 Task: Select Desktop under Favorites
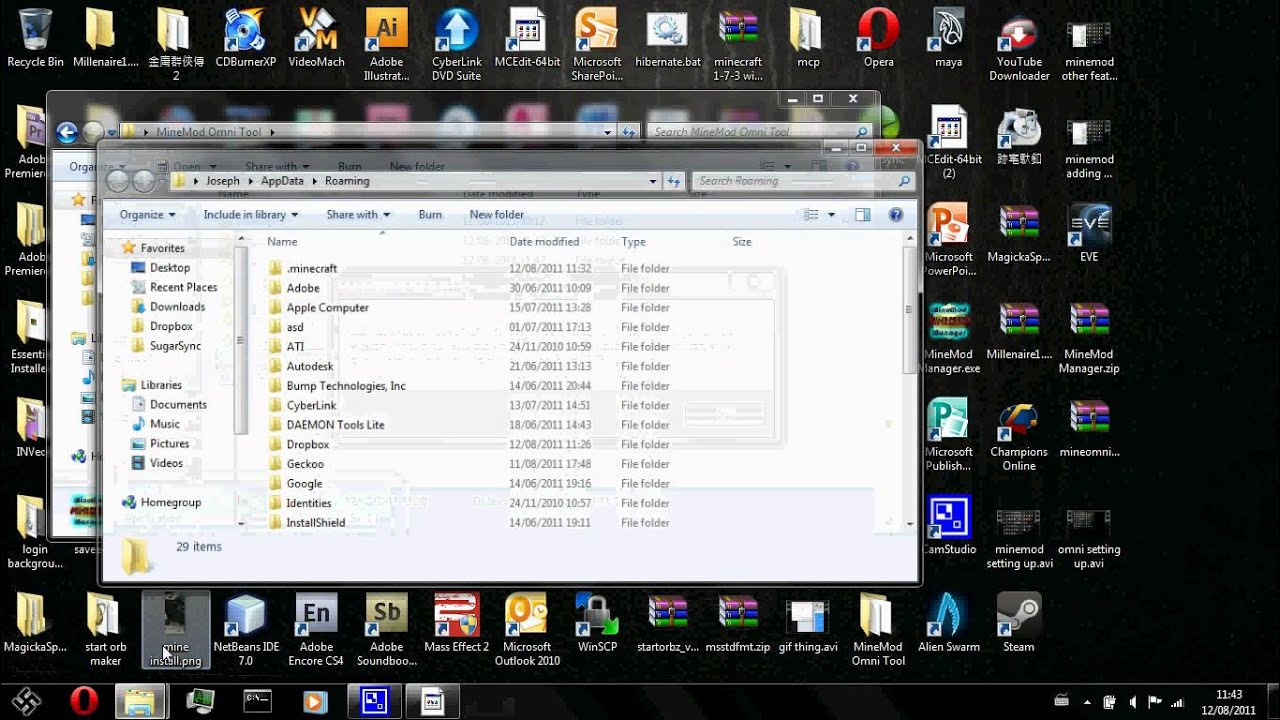[x=170, y=267]
